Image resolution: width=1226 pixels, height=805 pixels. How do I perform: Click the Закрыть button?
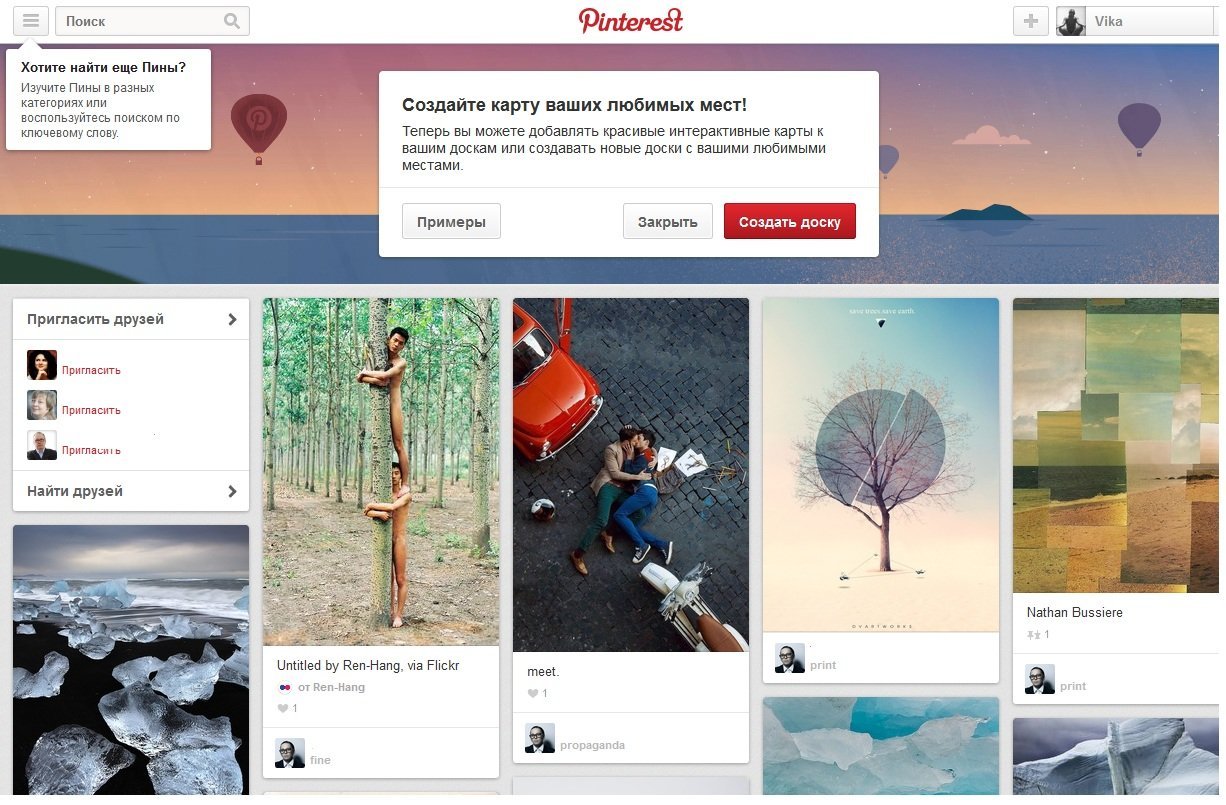coord(667,221)
